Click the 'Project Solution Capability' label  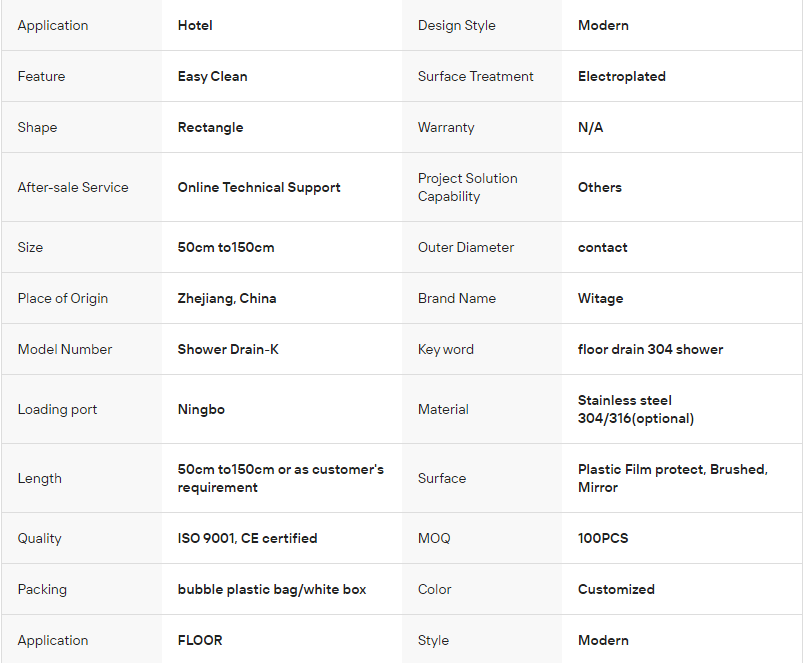click(468, 187)
